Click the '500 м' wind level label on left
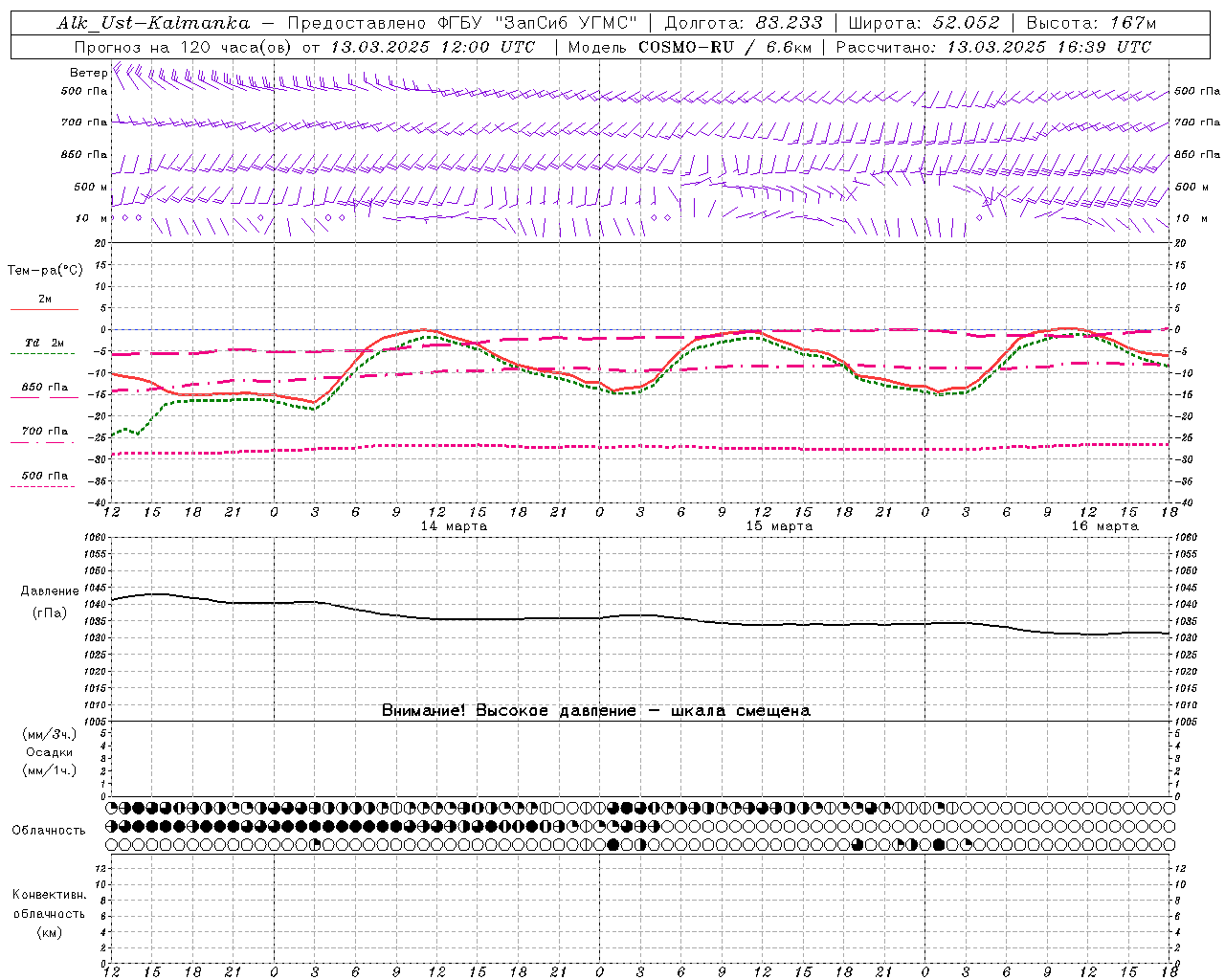 (91, 187)
